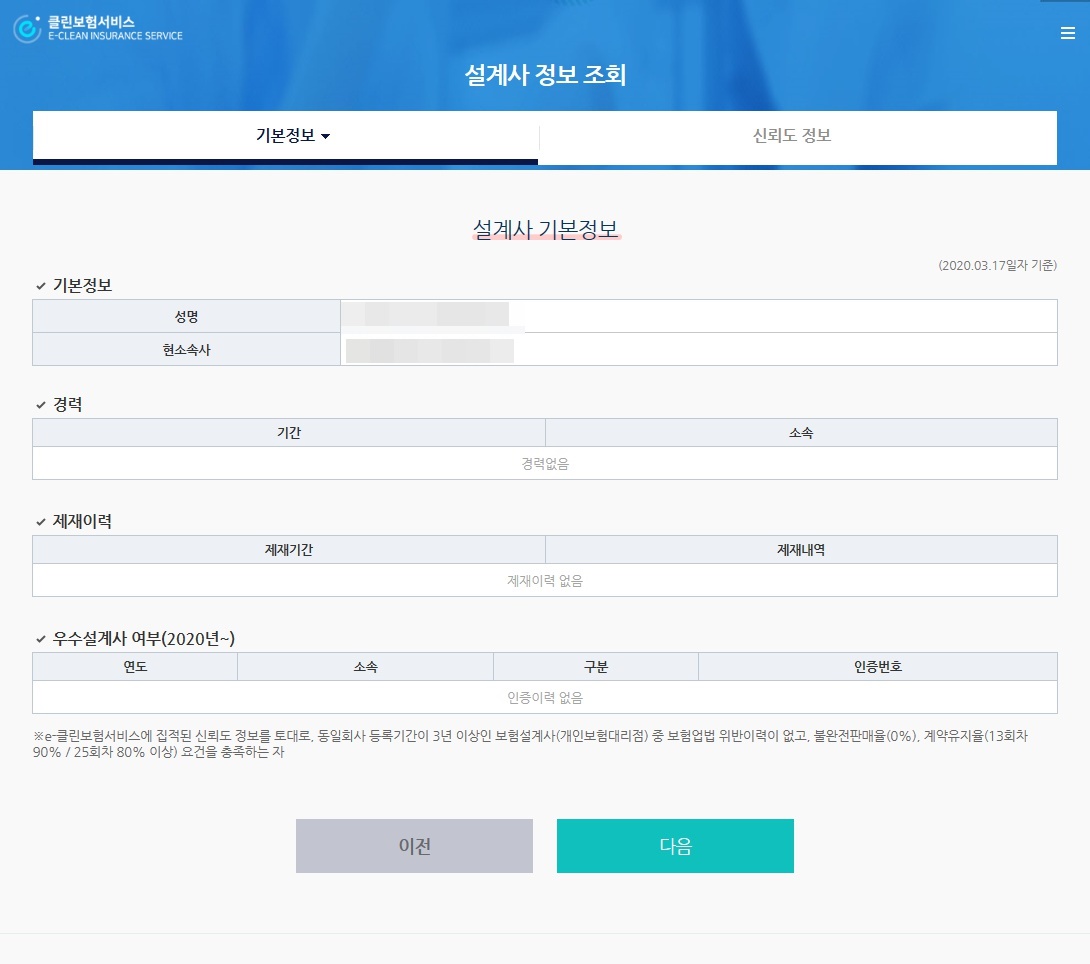Image resolution: width=1090 pixels, height=964 pixels.
Task: Click the 성명 field value area
Action: point(700,315)
